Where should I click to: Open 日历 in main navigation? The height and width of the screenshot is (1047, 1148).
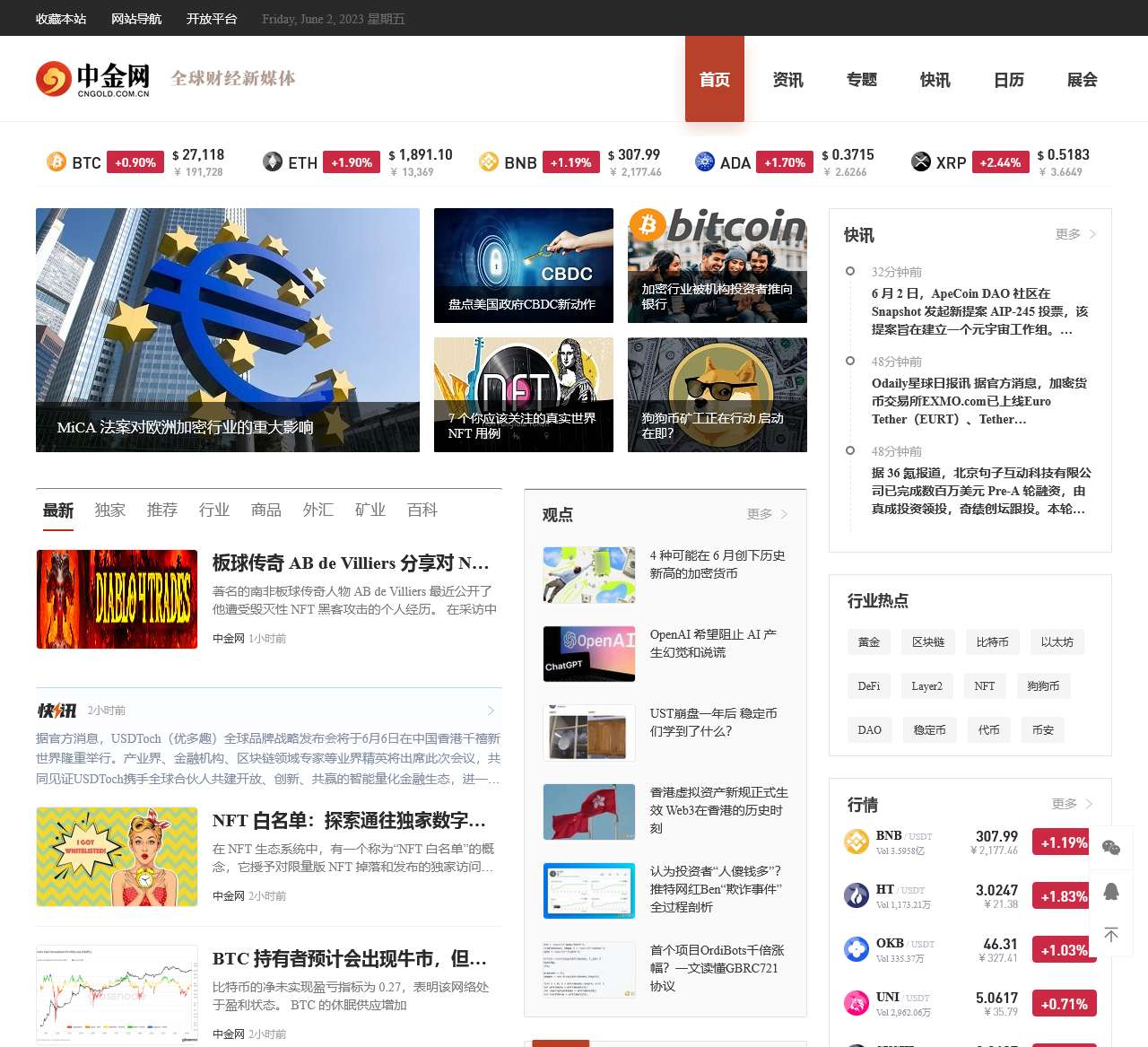click(1009, 79)
